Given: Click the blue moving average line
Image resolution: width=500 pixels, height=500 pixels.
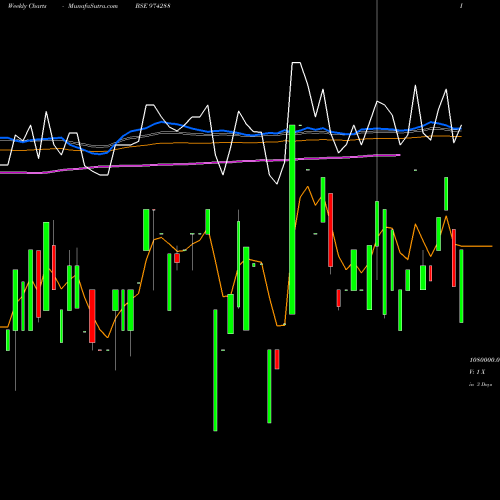Looking at the screenshot, I should click(231, 132).
